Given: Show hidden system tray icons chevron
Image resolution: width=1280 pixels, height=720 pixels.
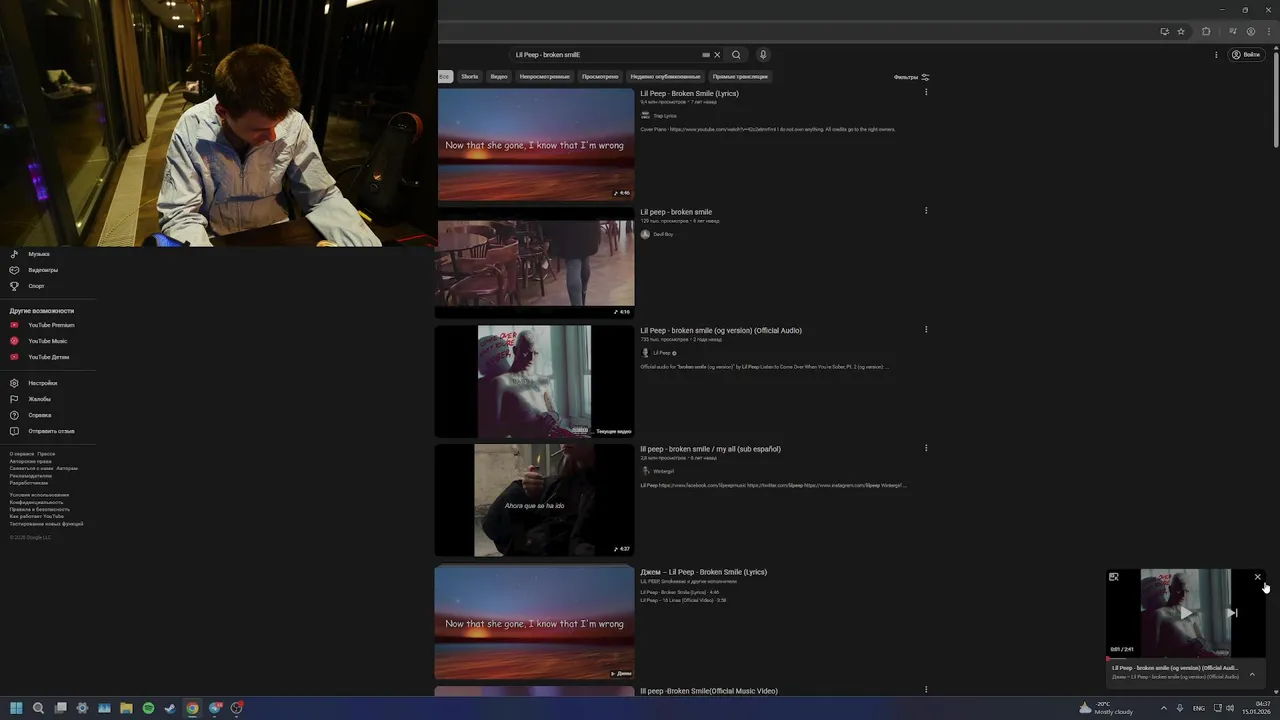Looking at the screenshot, I should [1163, 708].
